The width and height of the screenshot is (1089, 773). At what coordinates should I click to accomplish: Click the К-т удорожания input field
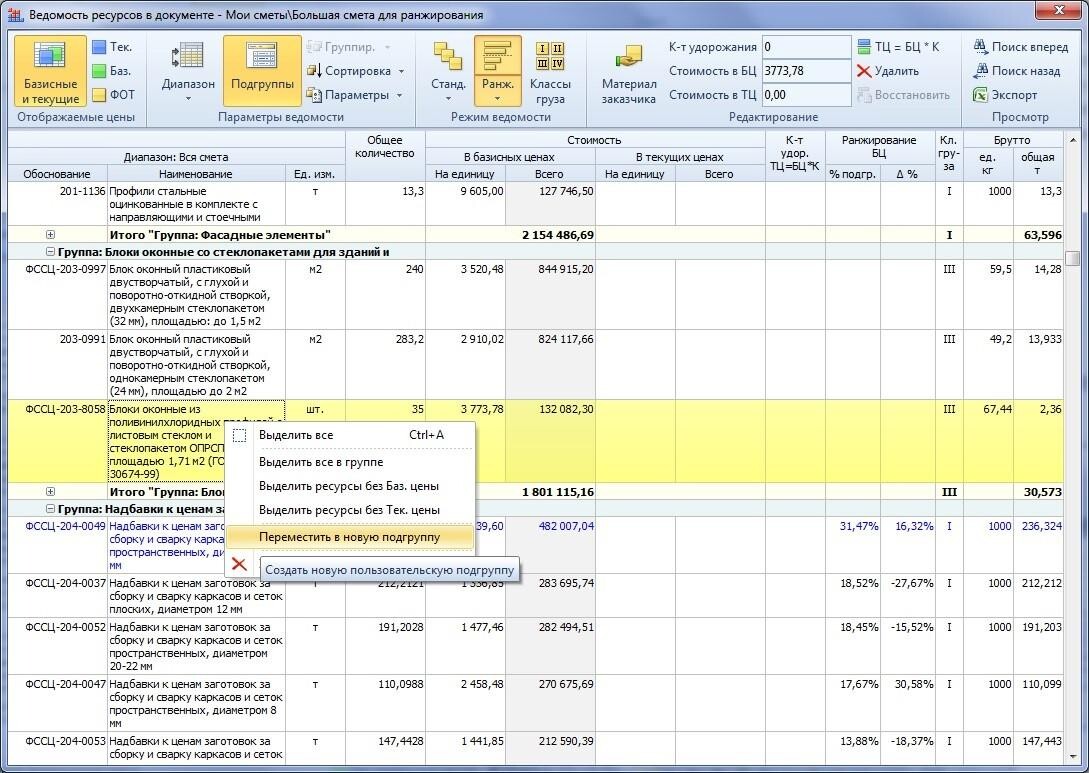click(806, 47)
